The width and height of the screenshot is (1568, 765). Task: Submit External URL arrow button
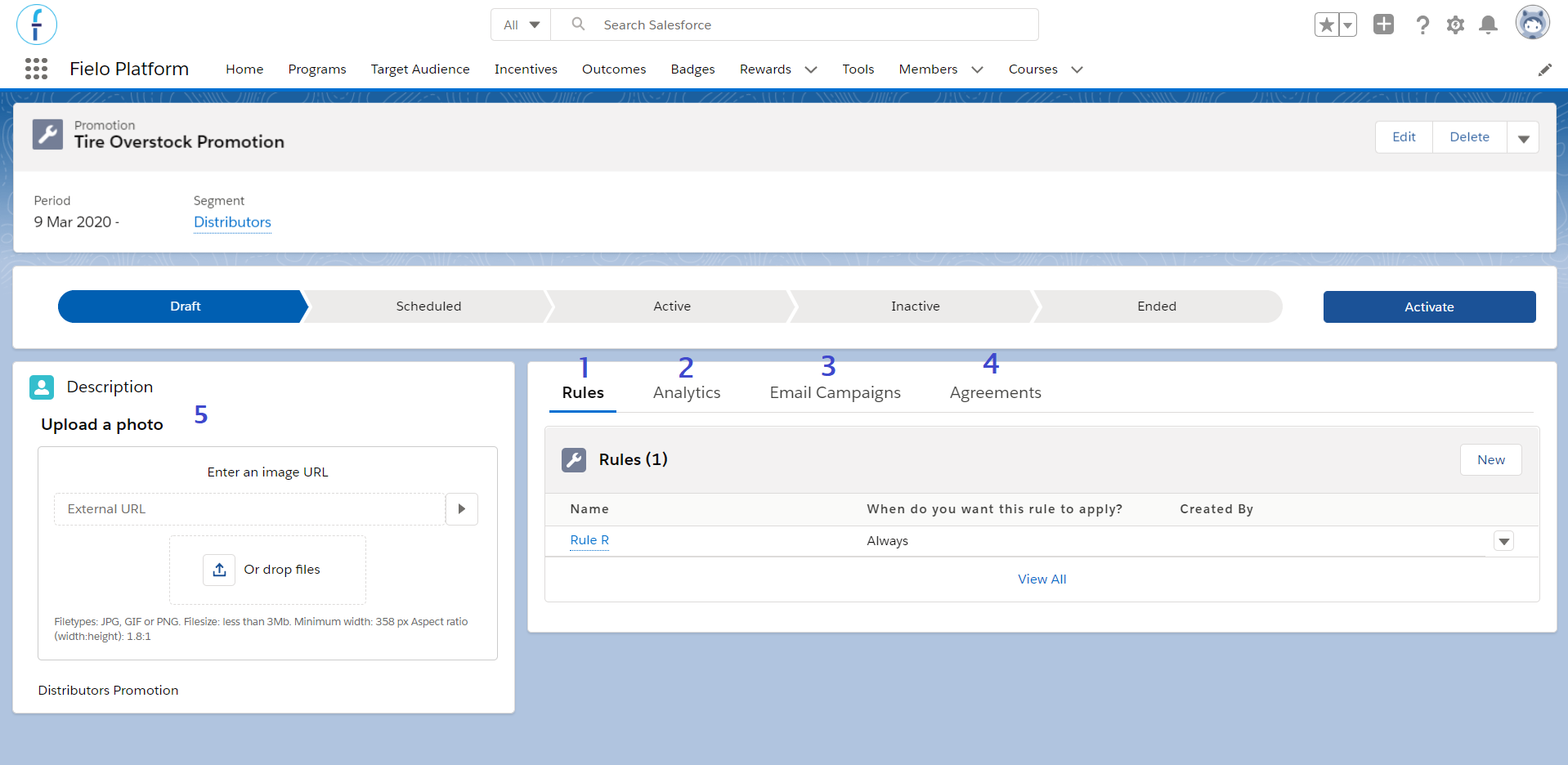tap(462, 509)
